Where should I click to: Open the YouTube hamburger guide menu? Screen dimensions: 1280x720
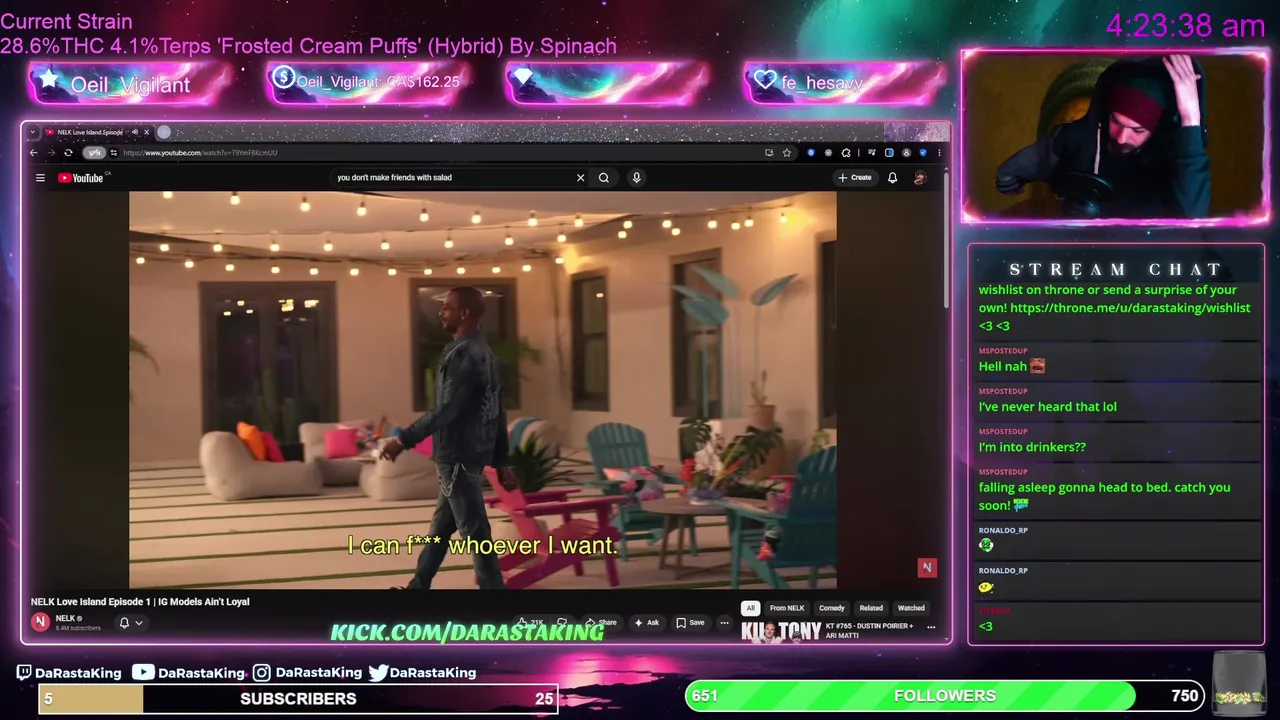click(x=40, y=178)
